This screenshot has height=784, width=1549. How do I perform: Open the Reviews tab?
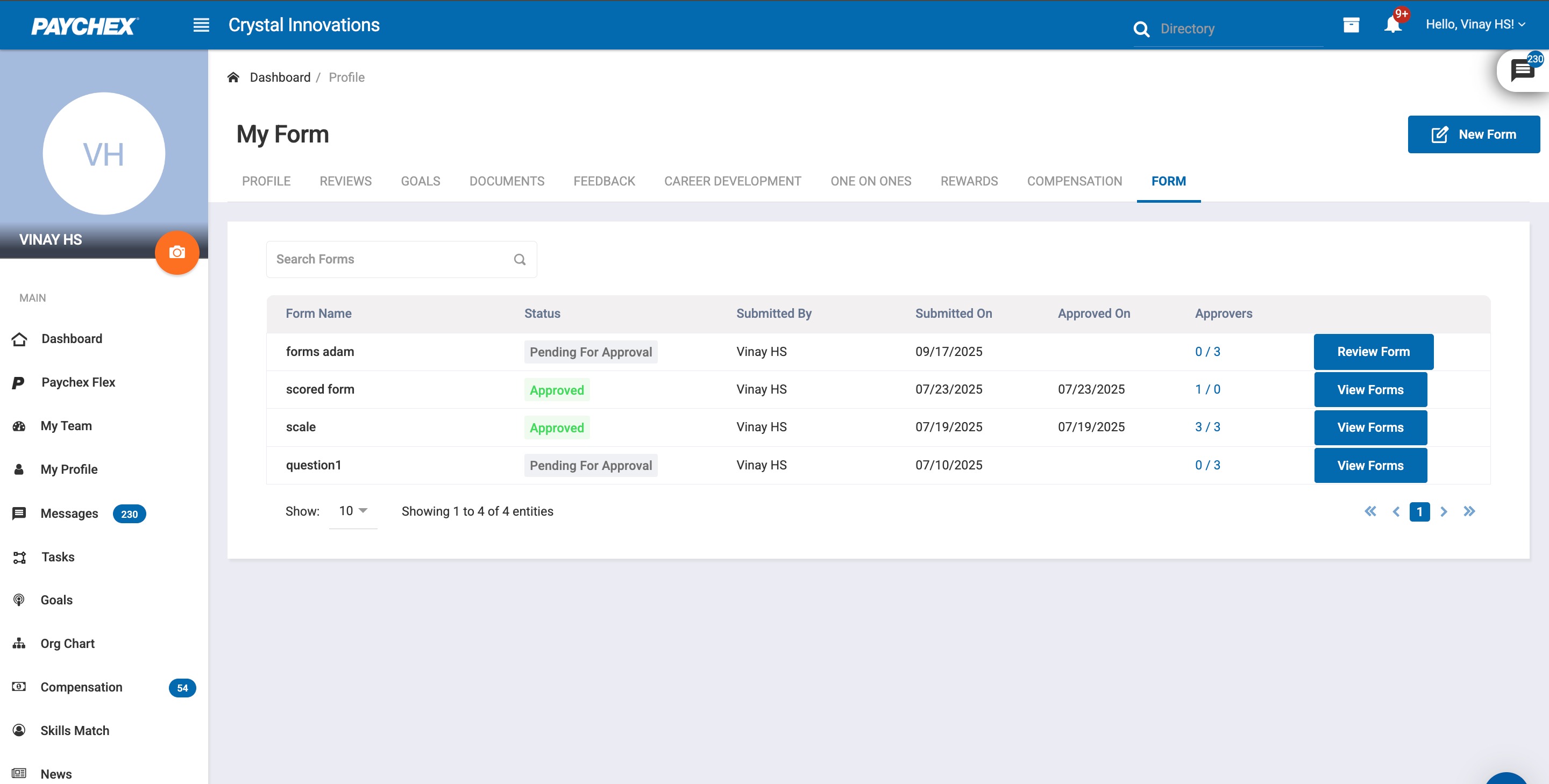[x=345, y=181]
